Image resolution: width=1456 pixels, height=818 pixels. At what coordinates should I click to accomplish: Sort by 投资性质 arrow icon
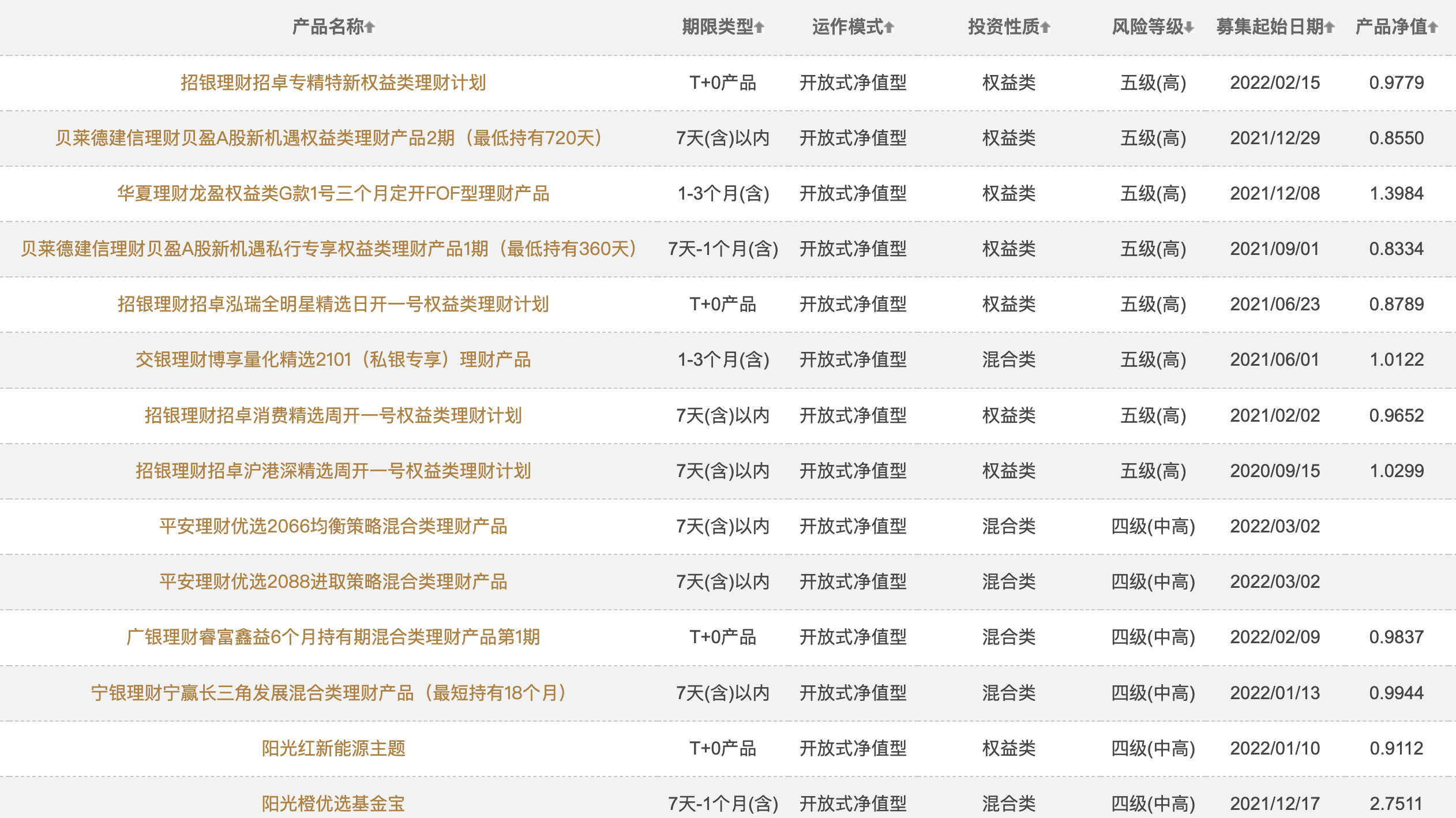[1045, 27]
